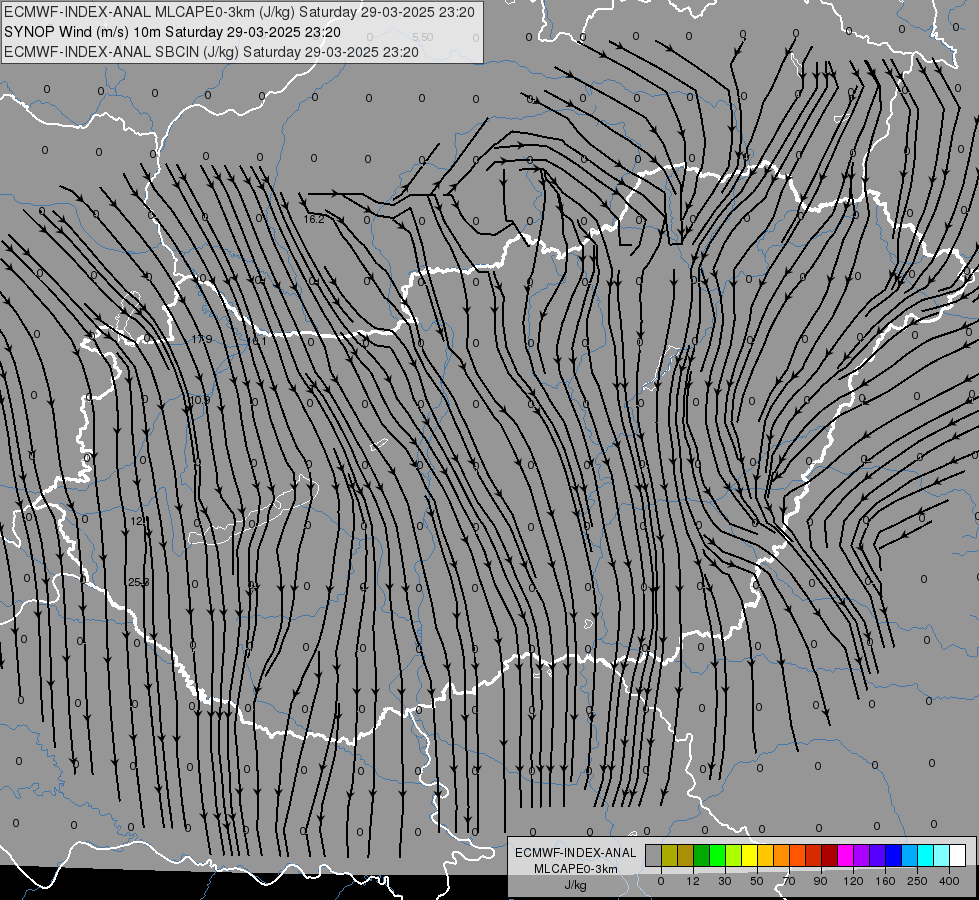The height and width of the screenshot is (900, 979).
Task: Click the white legend swatch at the end
Action: 958,855
